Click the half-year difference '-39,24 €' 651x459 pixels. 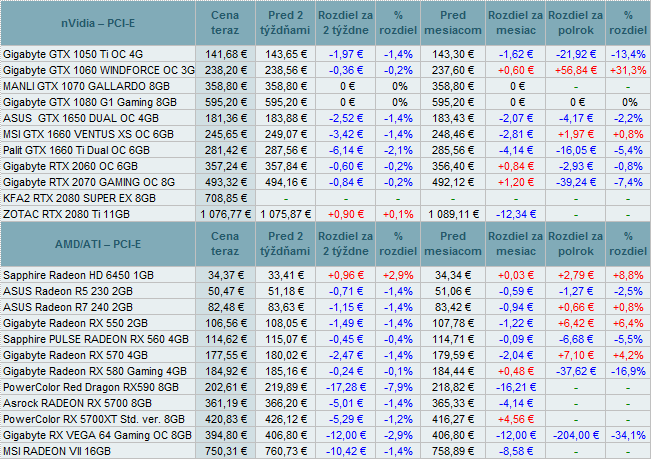(576, 182)
